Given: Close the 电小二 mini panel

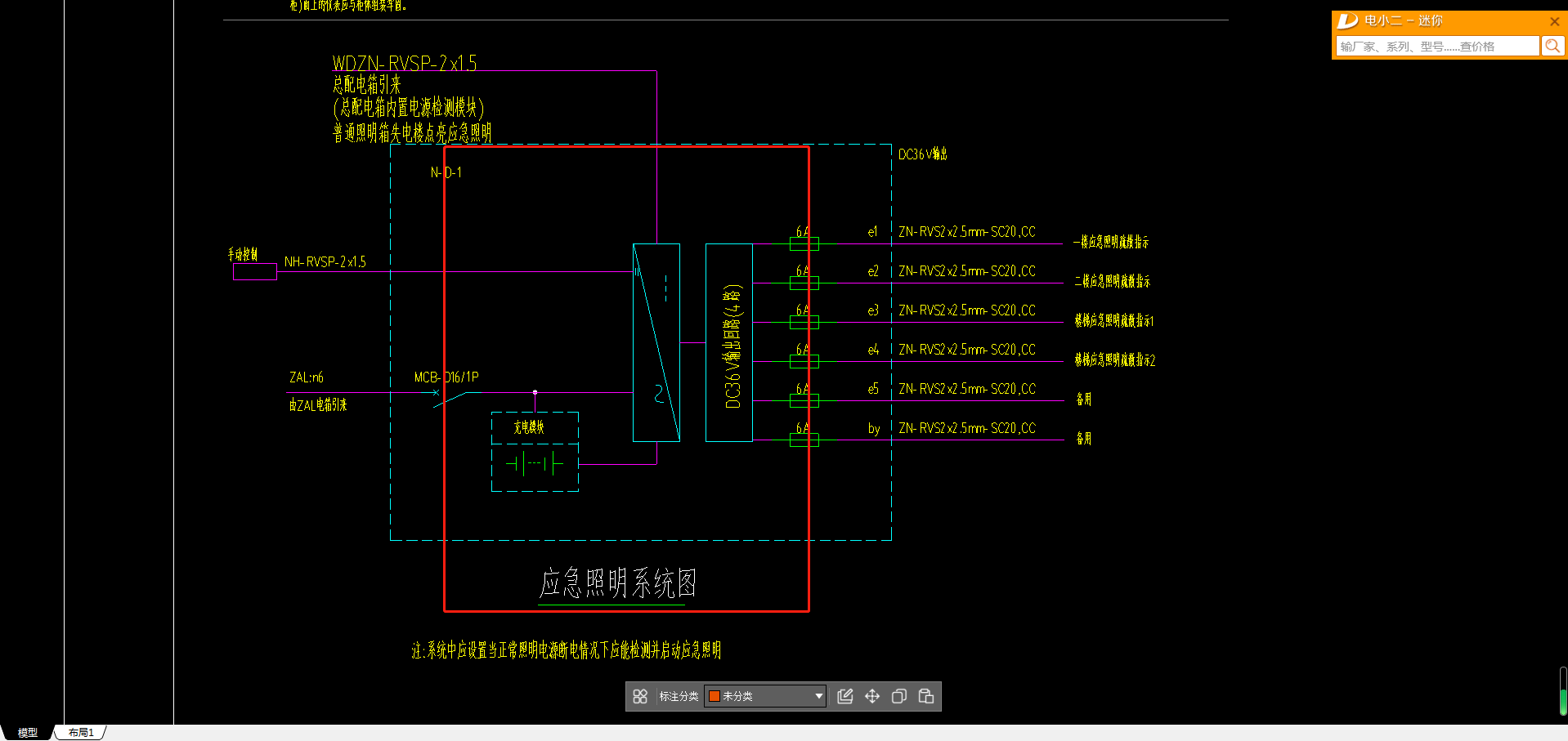Looking at the screenshot, I should point(1555,21).
